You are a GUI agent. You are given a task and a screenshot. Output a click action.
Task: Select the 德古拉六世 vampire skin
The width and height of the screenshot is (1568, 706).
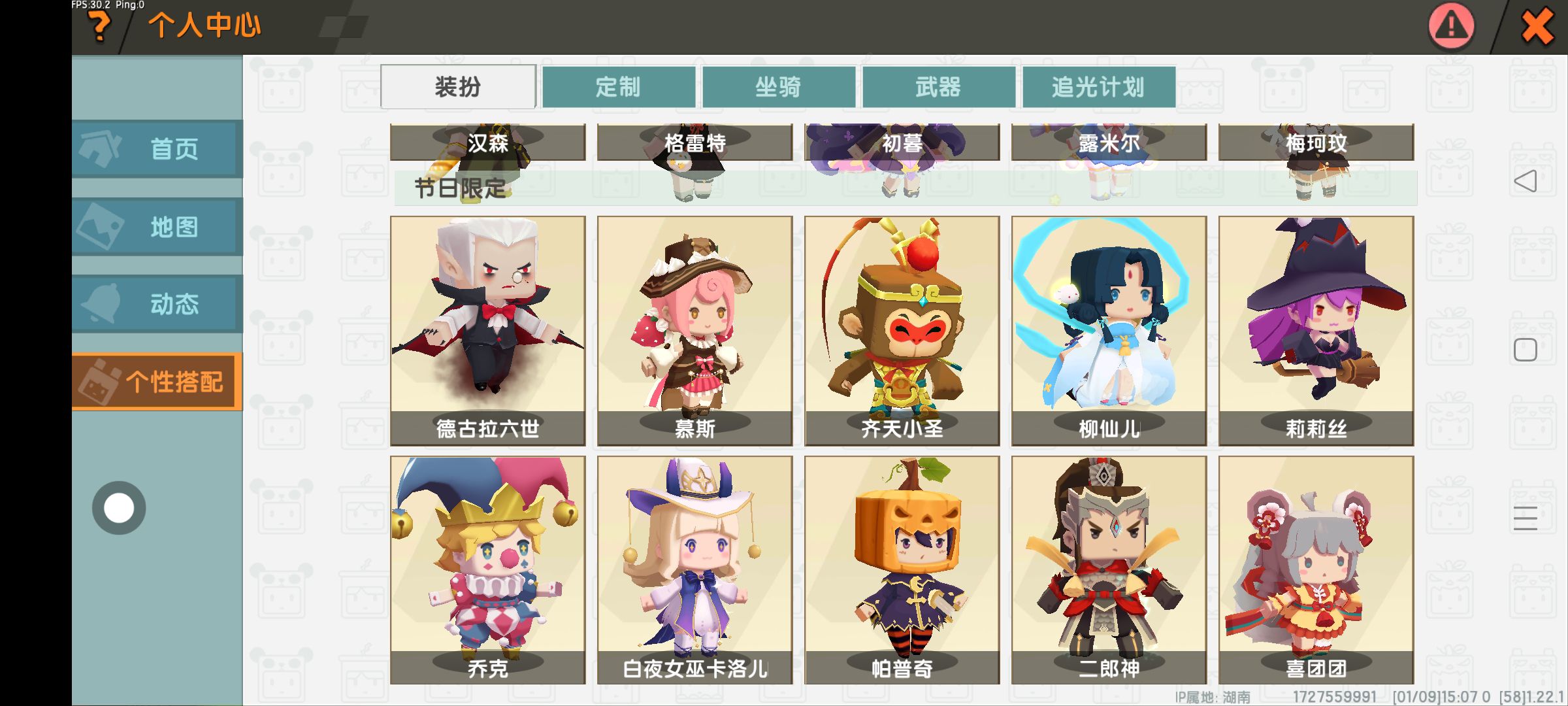tap(488, 331)
